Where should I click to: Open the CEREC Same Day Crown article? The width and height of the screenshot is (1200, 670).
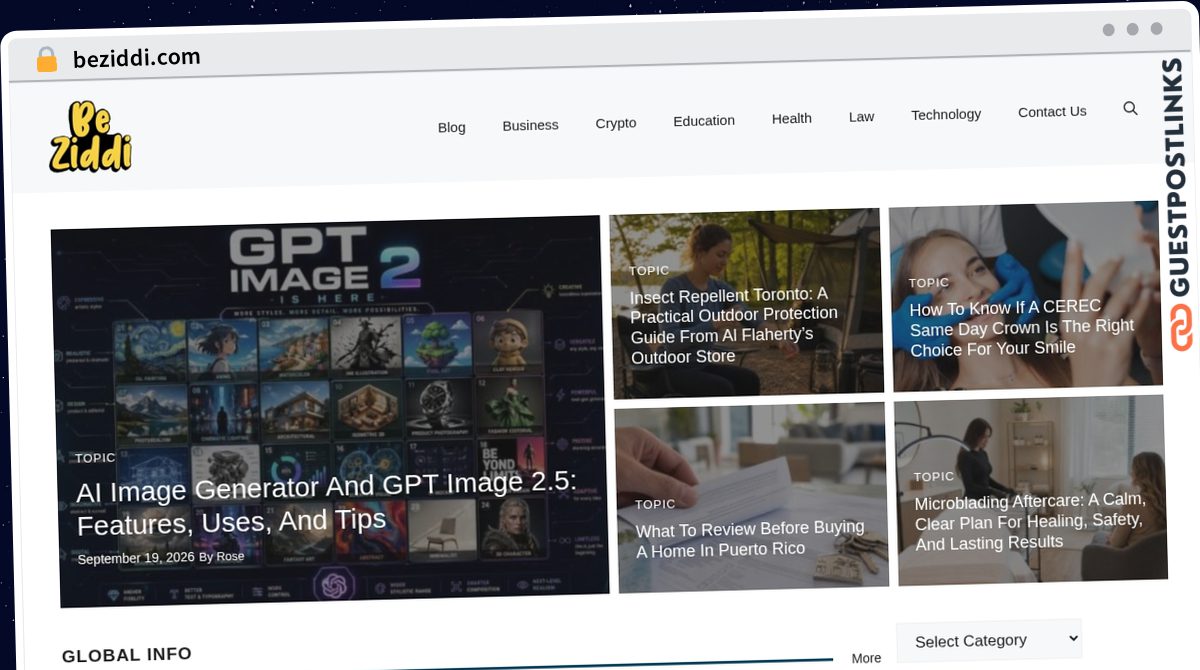coord(1022,328)
